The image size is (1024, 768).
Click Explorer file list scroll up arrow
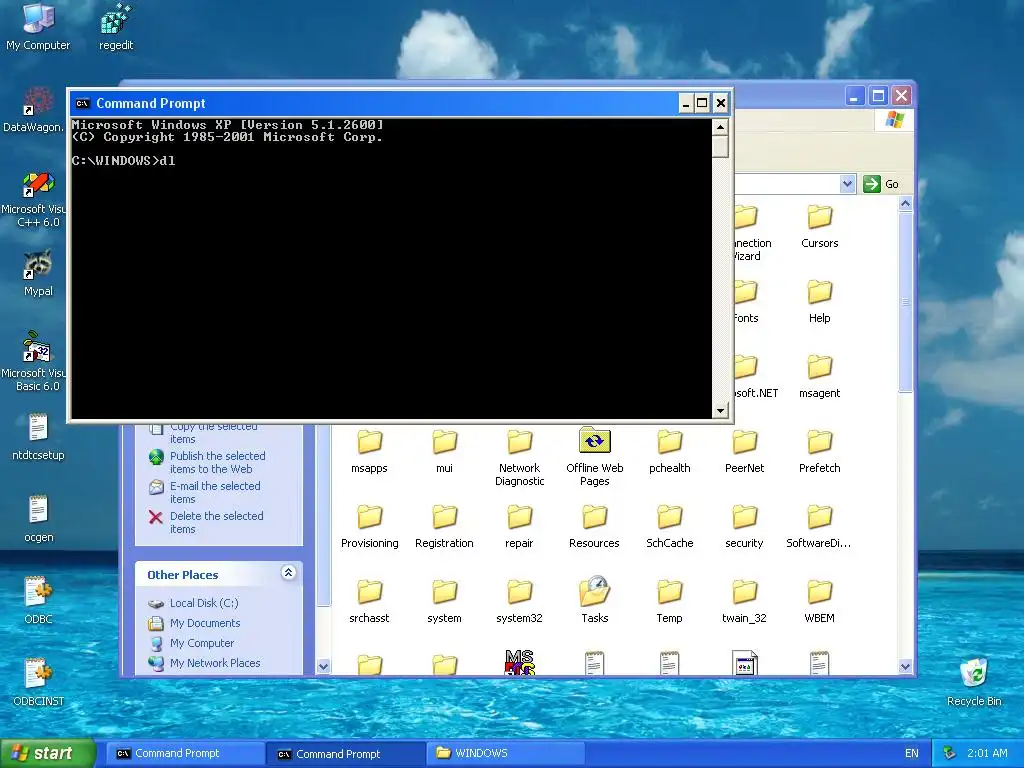click(905, 204)
